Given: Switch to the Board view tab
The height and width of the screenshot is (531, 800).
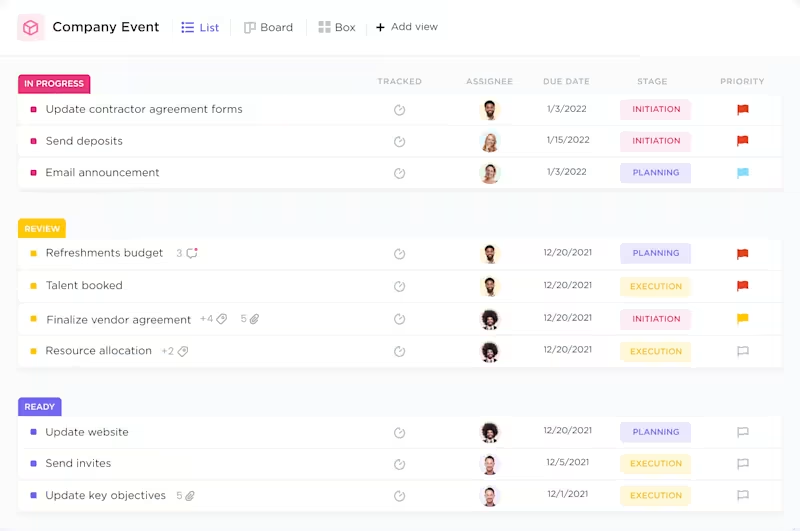Looking at the screenshot, I should pos(268,28).
